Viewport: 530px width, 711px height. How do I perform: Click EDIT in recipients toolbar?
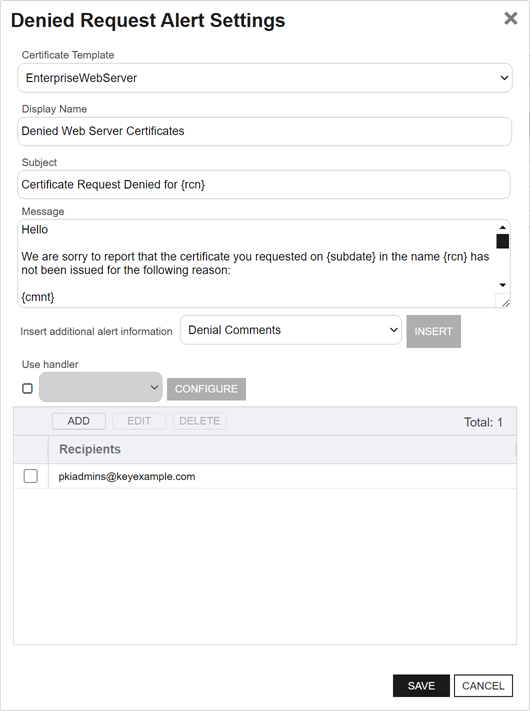pyautogui.click(x=139, y=421)
